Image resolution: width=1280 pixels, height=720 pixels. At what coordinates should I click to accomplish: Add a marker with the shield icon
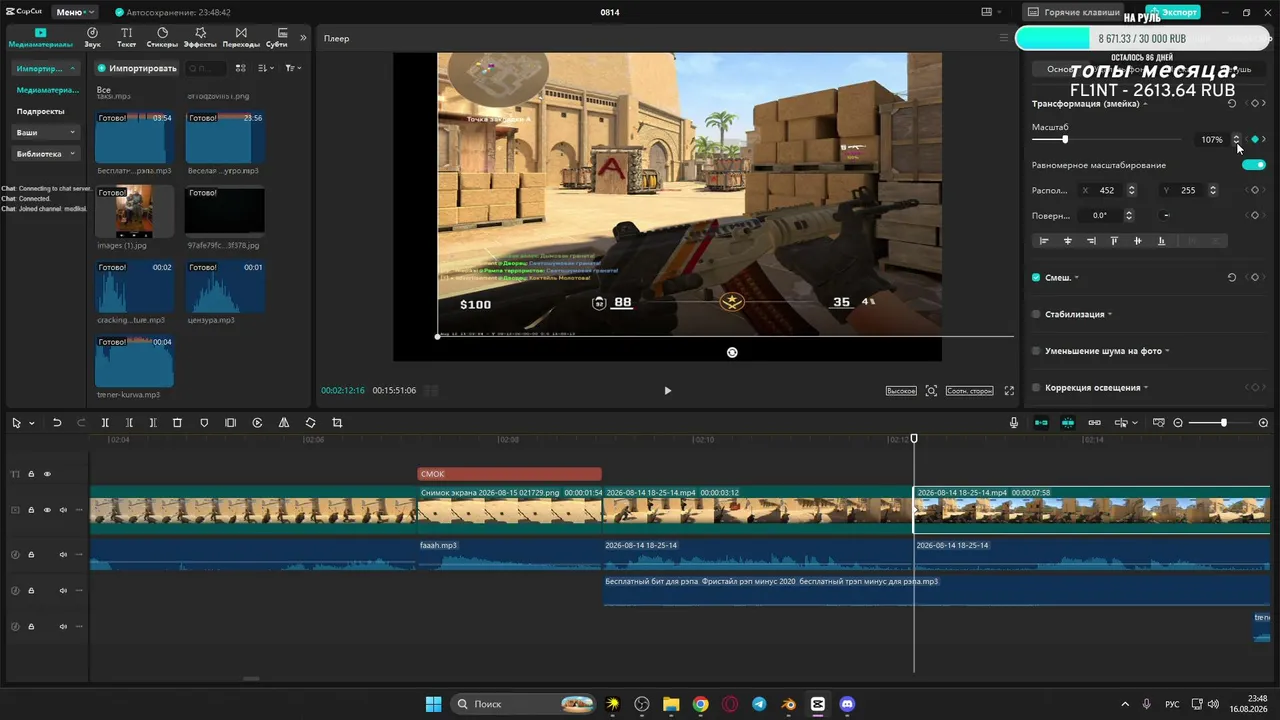pos(204,423)
